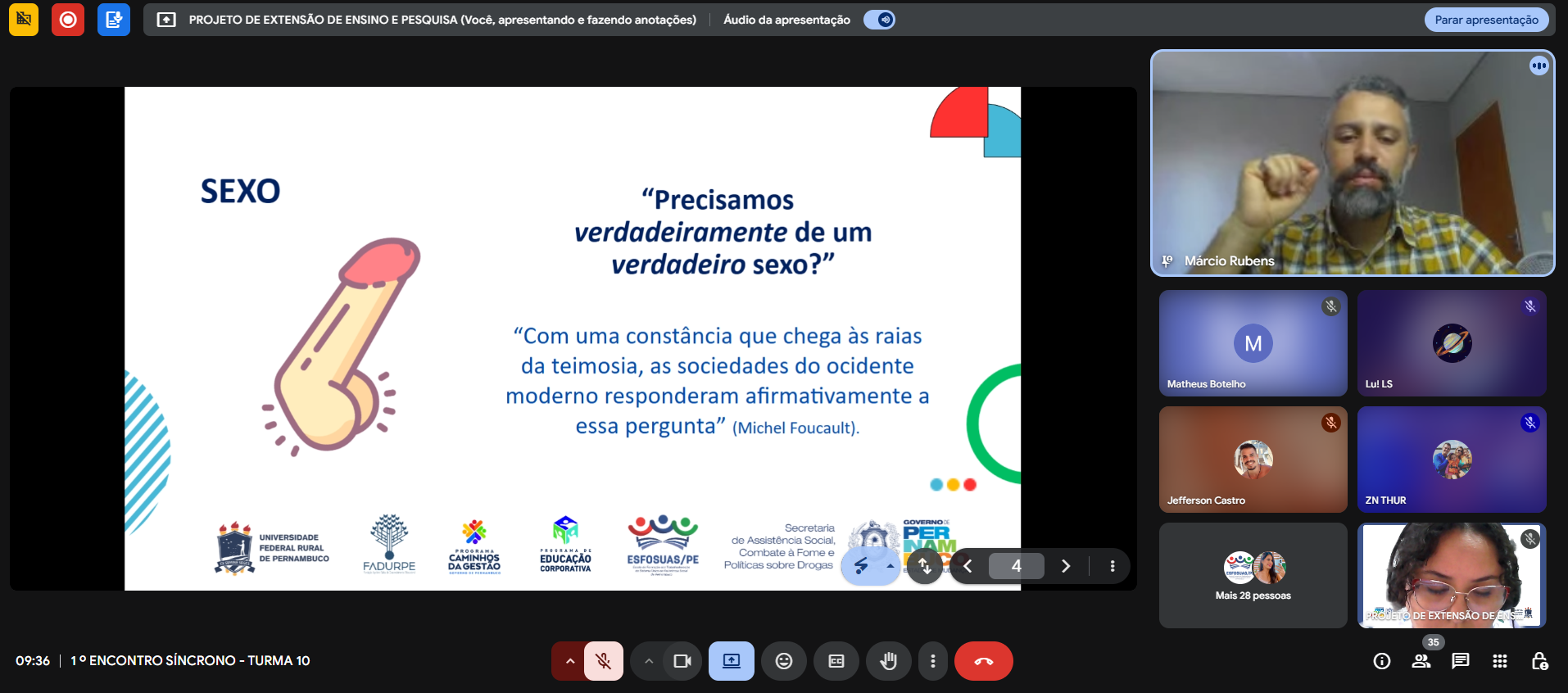Leave the call with red hang-up button
This screenshot has width=1568, height=693.
pos(984,661)
